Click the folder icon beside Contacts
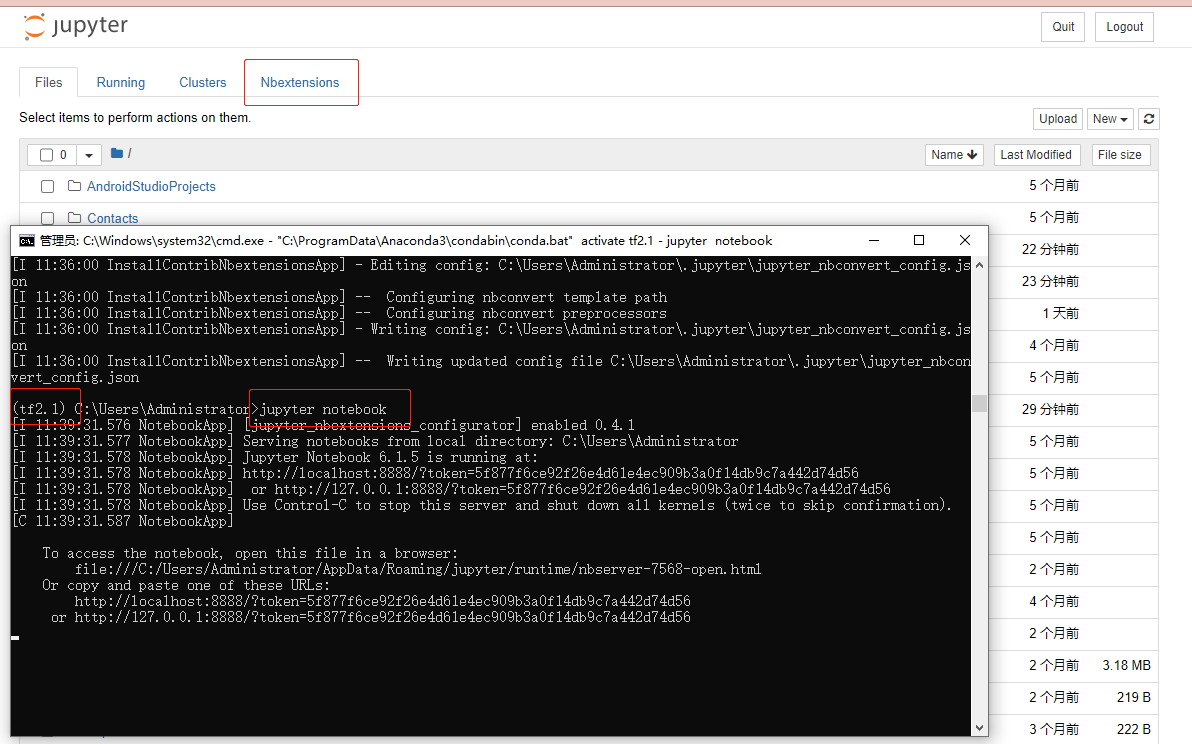This screenshot has height=744, width=1192. (x=75, y=218)
